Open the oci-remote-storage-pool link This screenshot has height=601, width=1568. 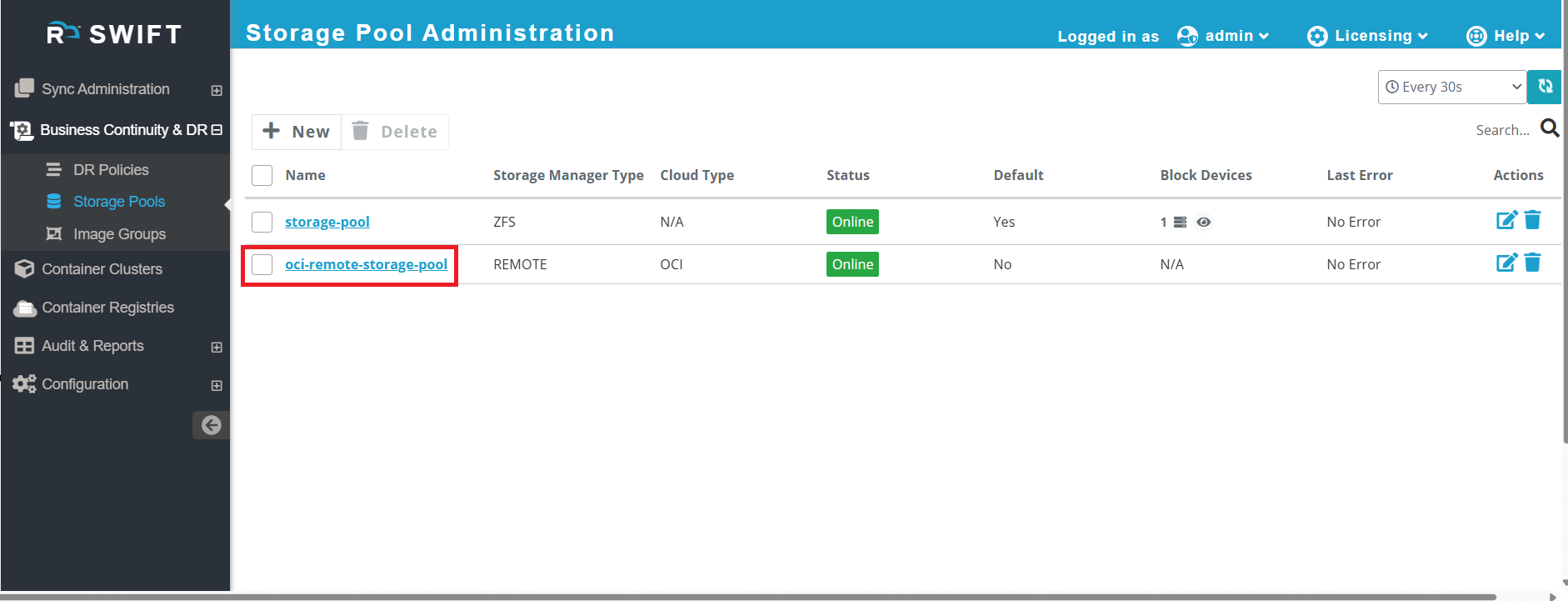coord(366,264)
